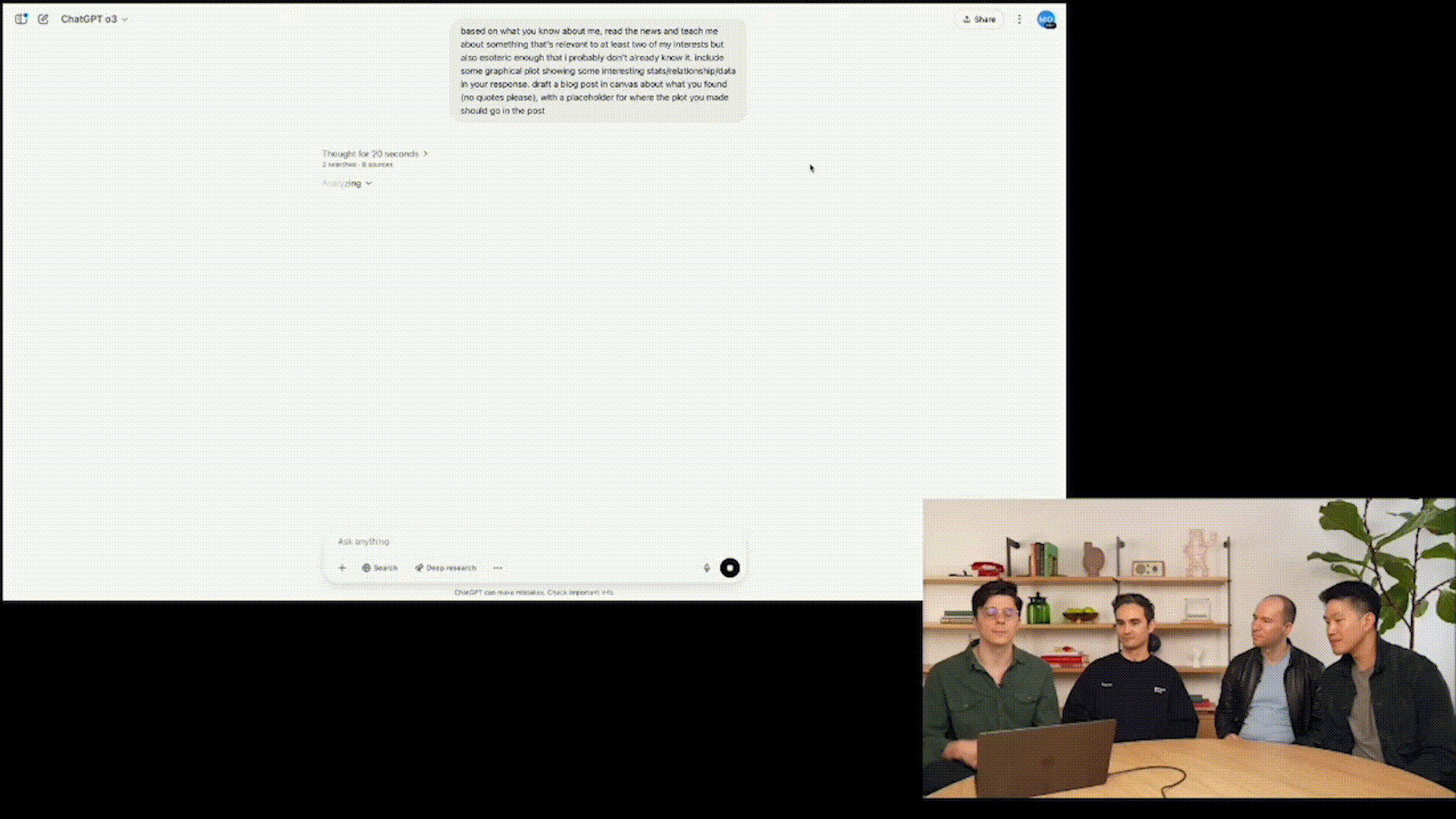This screenshot has width=1456, height=819.
Task: Click the user prompt message bubble
Action: tap(598, 71)
